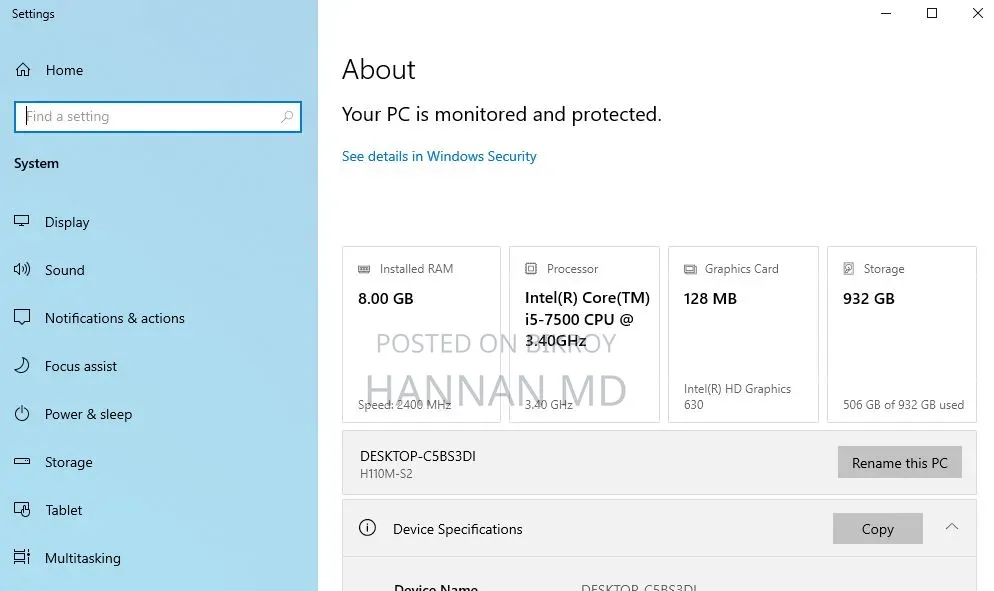
Task: Collapse the Device Specifications section
Action: [952, 527]
